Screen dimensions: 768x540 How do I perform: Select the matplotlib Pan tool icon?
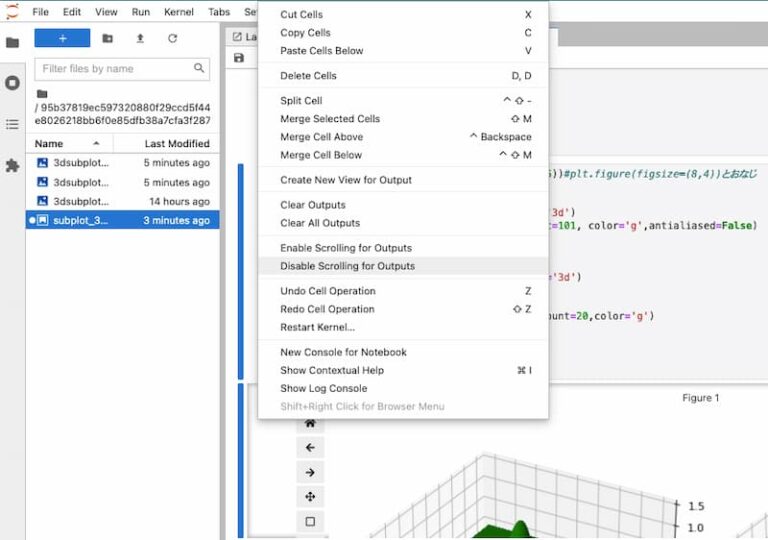(x=310, y=497)
